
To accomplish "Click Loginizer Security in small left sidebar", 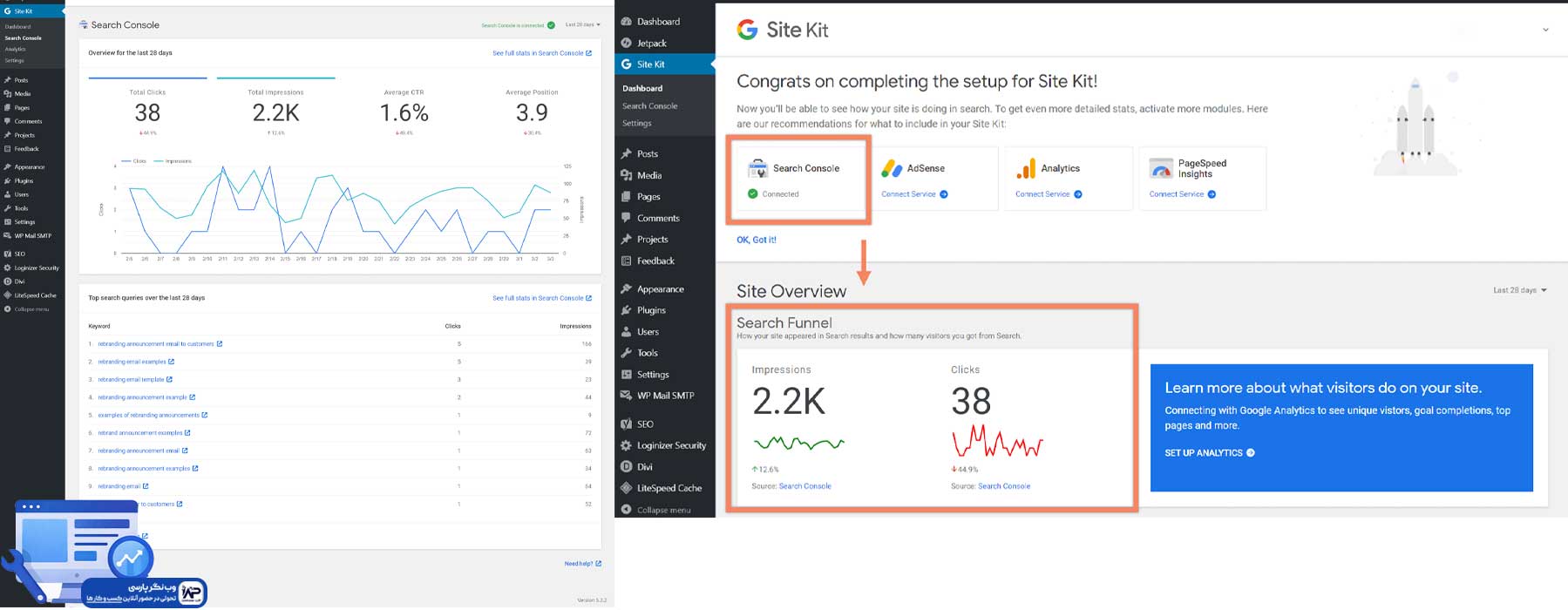I will [x=37, y=268].
